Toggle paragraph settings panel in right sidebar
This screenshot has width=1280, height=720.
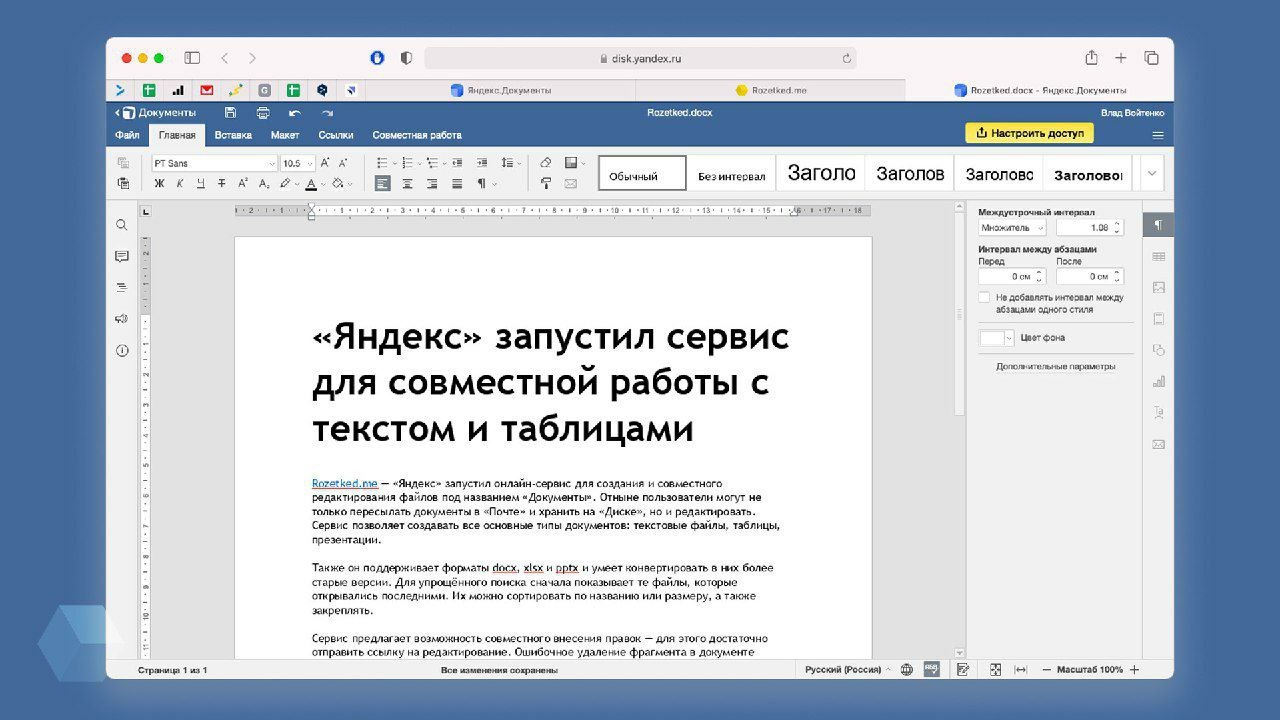click(x=1159, y=224)
